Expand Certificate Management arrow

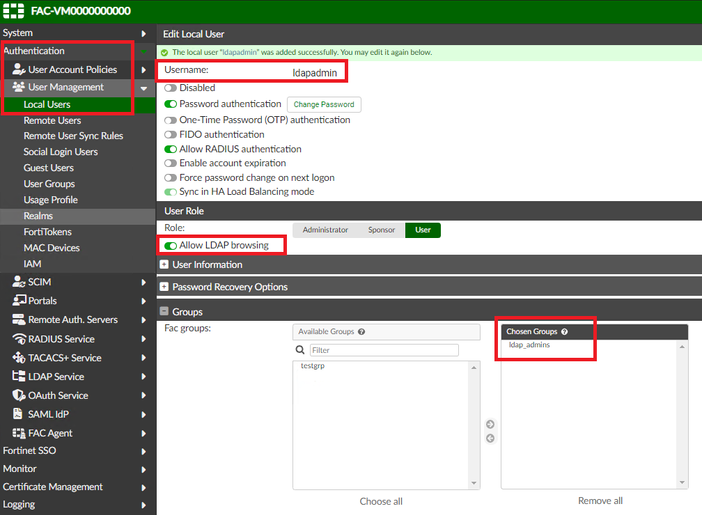[144, 488]
